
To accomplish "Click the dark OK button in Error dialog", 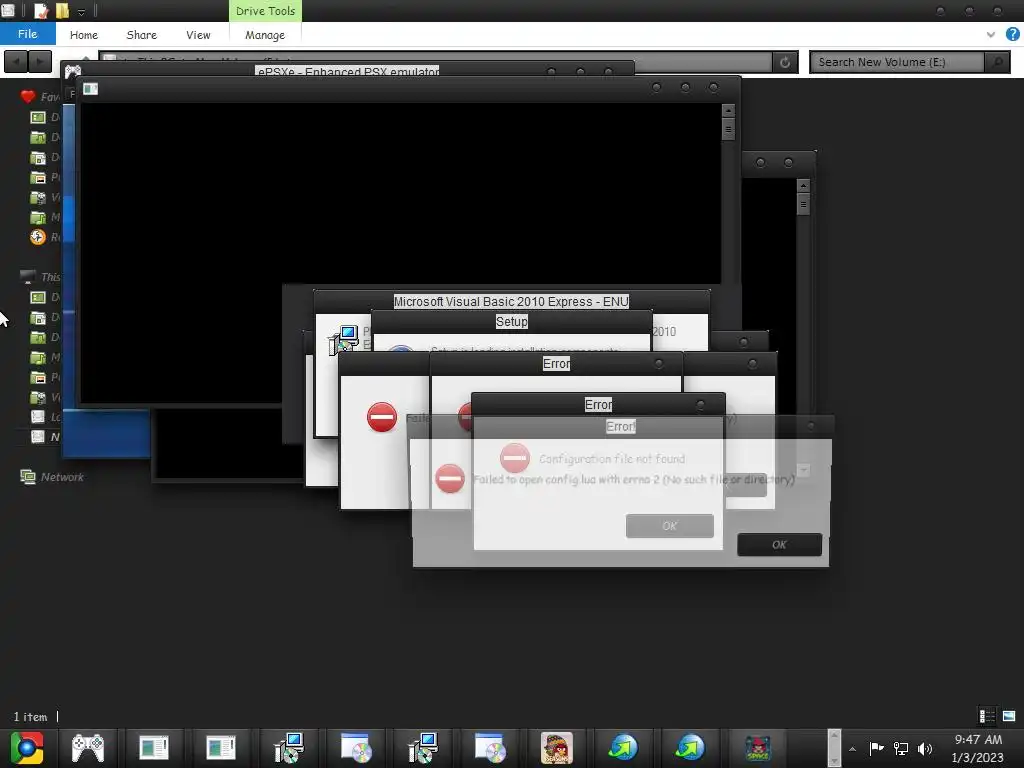I will point(779,545).
